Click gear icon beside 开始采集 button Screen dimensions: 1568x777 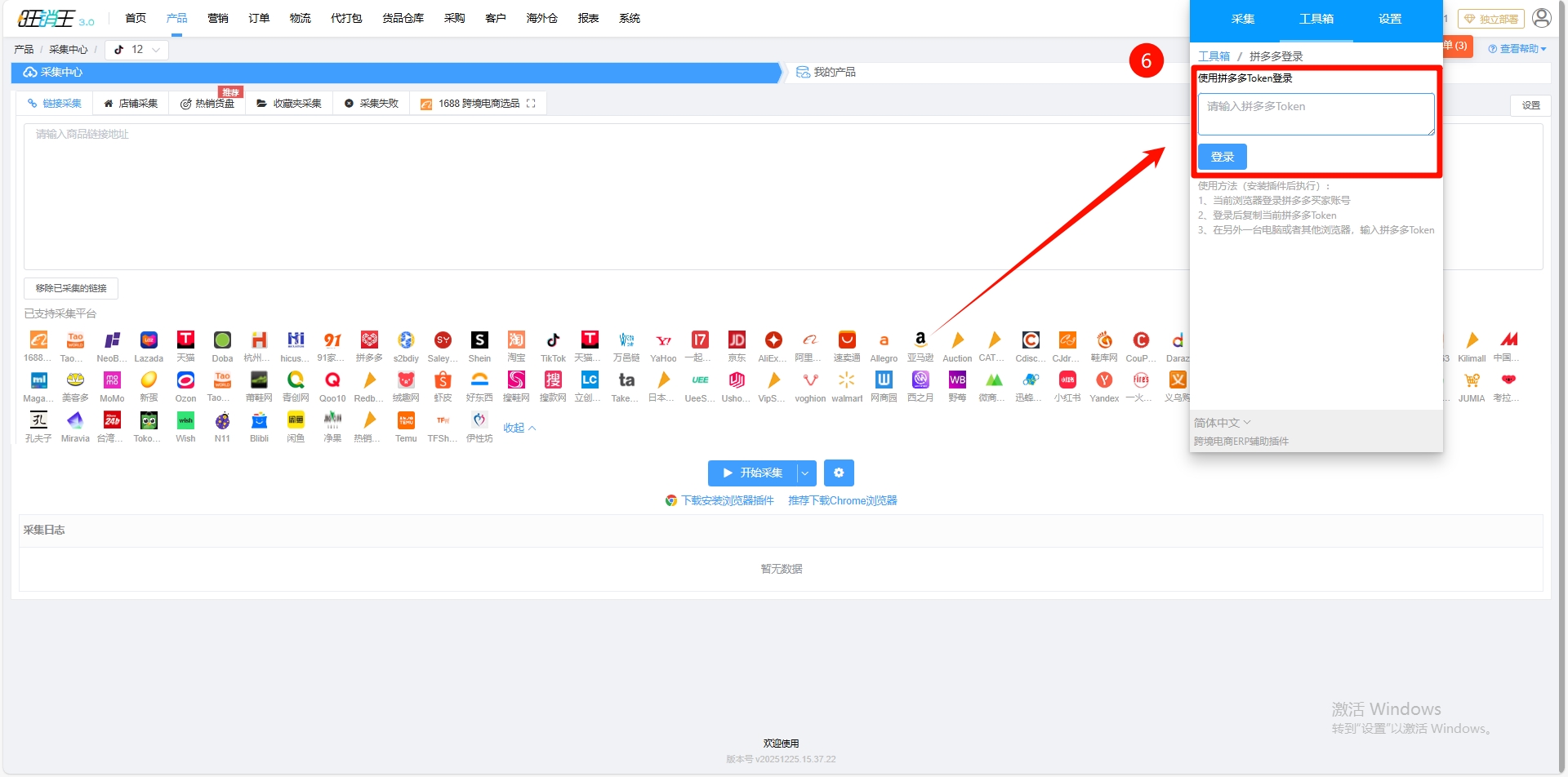(839, 473)
